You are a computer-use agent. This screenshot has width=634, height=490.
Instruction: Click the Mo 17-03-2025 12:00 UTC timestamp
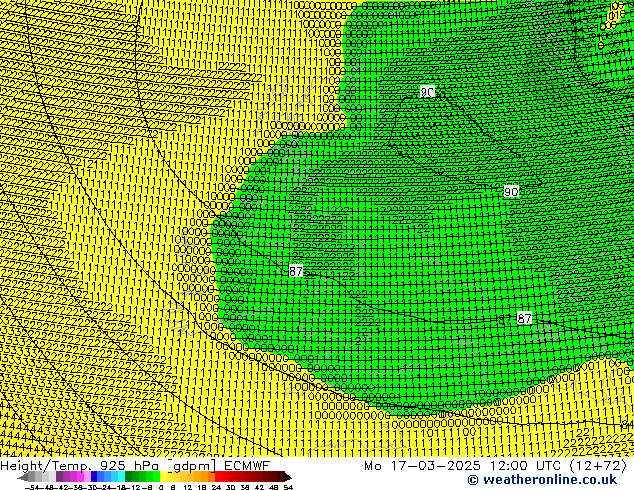495,465
